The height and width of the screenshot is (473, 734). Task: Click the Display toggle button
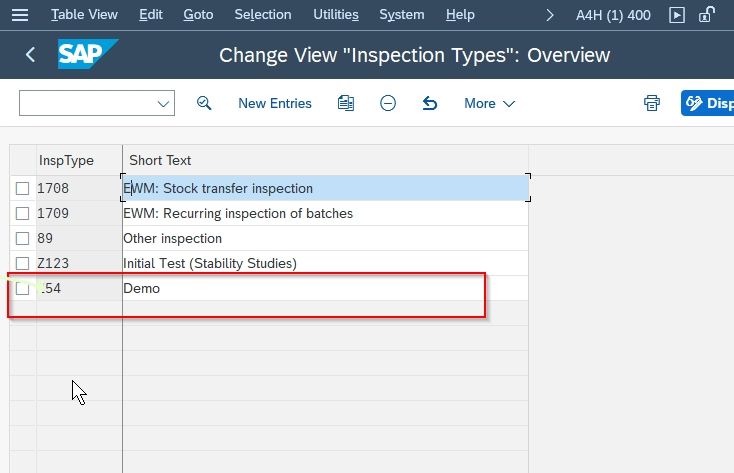tap(707, 103)
